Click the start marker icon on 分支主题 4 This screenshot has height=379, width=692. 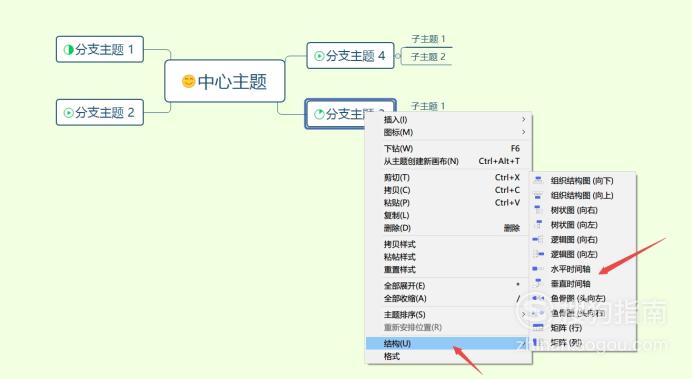point(319,56)
